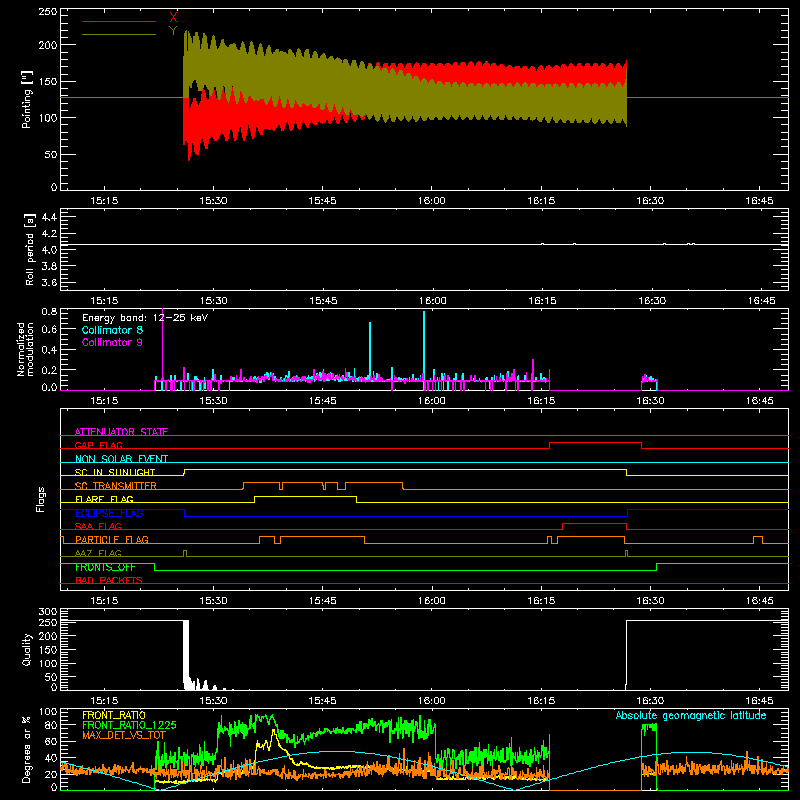Click the 15:45 tick label under the Roll period plot
The width and height of the screenshot is (800, 800).
pos(322,301)
